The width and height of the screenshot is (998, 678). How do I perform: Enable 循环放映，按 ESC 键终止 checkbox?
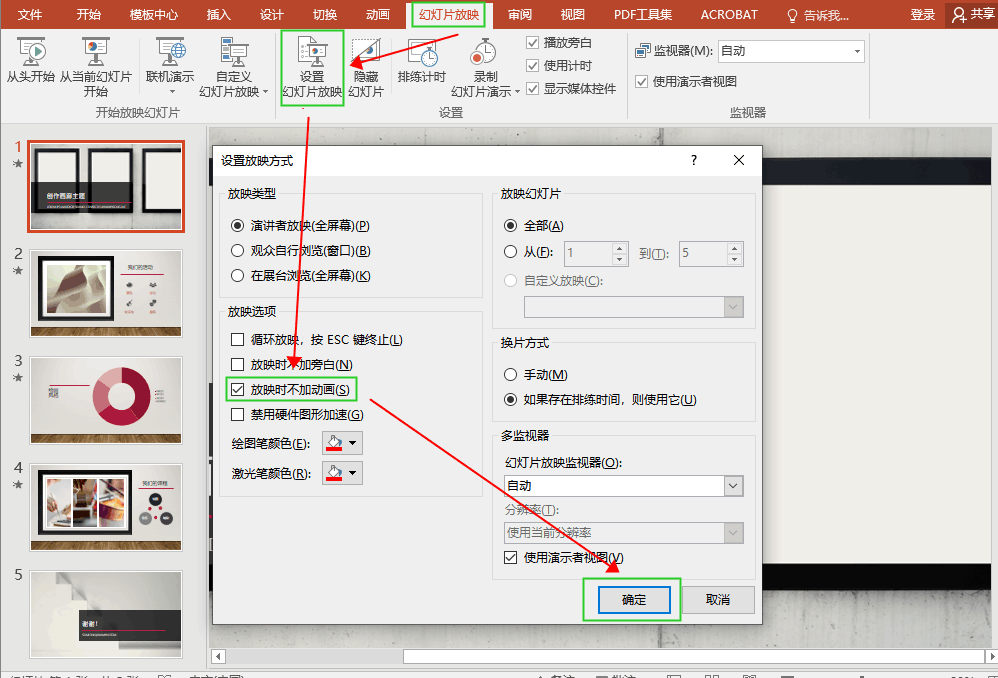(237, 339)
